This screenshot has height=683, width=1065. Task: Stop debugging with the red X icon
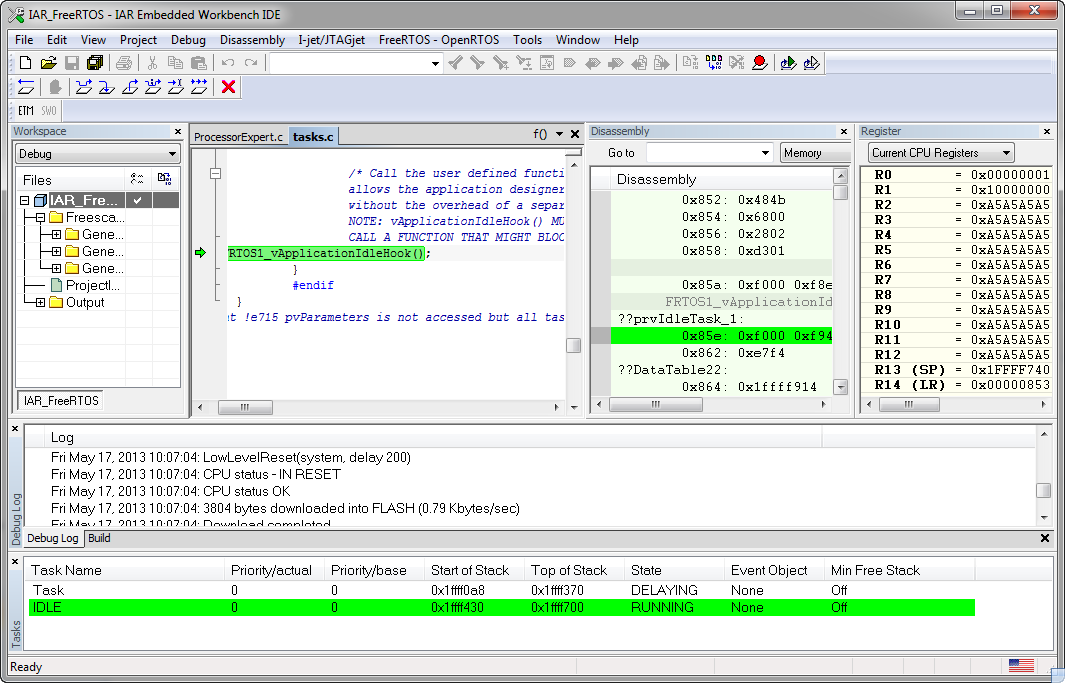(x=229, y=87)
